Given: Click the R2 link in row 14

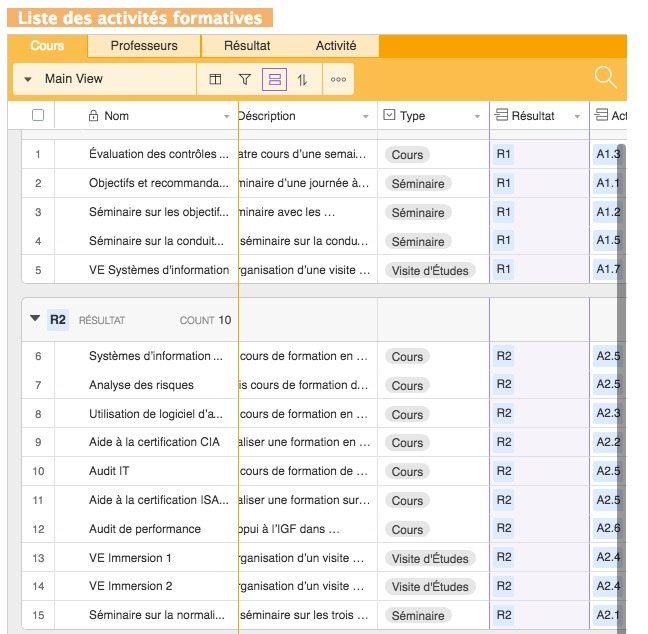Looking at the screenshot, I should (x=504, y=586).
